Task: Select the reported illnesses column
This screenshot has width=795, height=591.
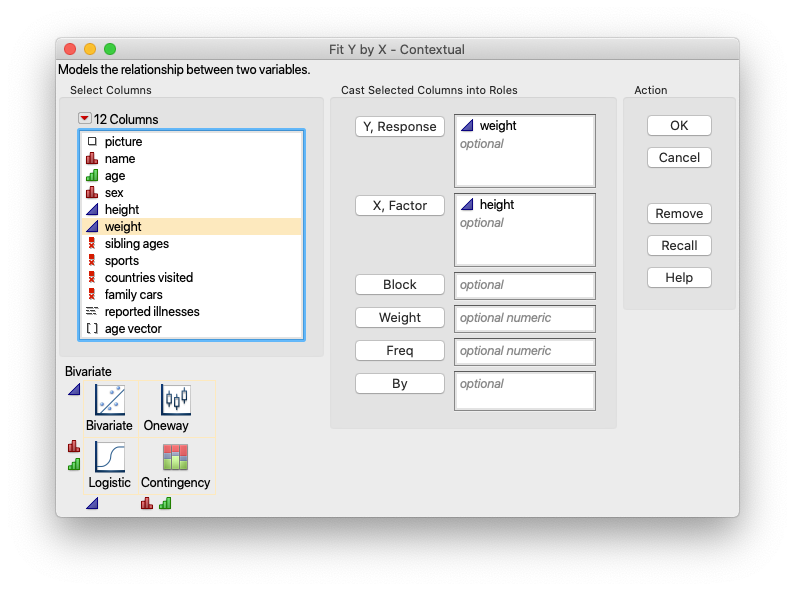Action: 192,311
